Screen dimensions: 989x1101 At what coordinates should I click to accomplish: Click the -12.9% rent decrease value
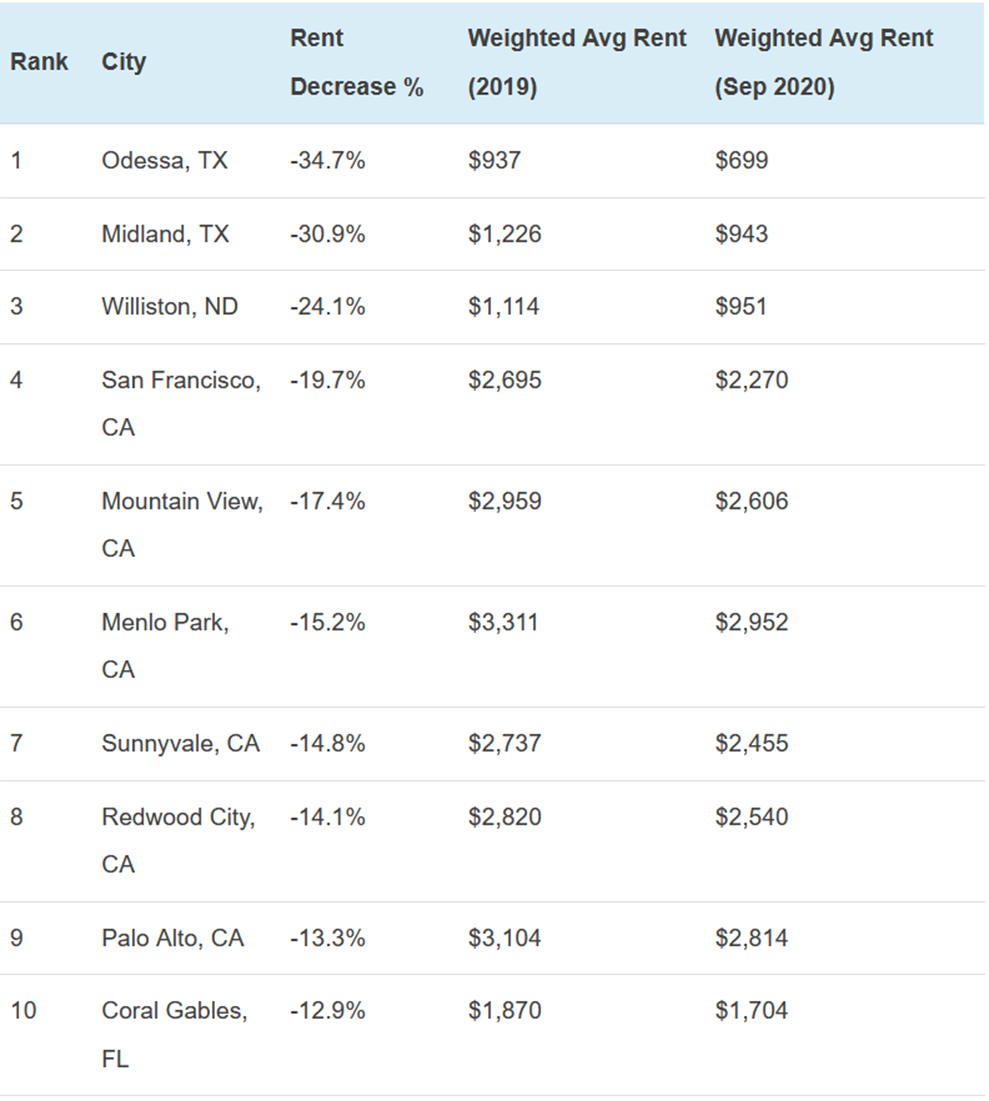point(327,1011)
